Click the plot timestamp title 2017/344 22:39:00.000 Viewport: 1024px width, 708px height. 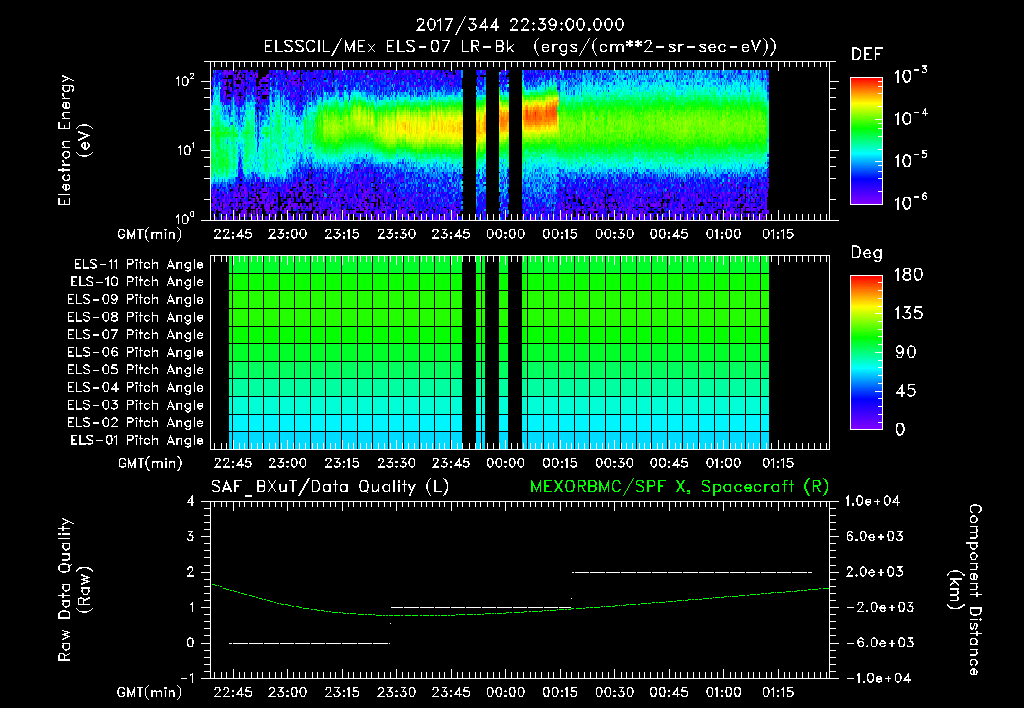point(520,25)
